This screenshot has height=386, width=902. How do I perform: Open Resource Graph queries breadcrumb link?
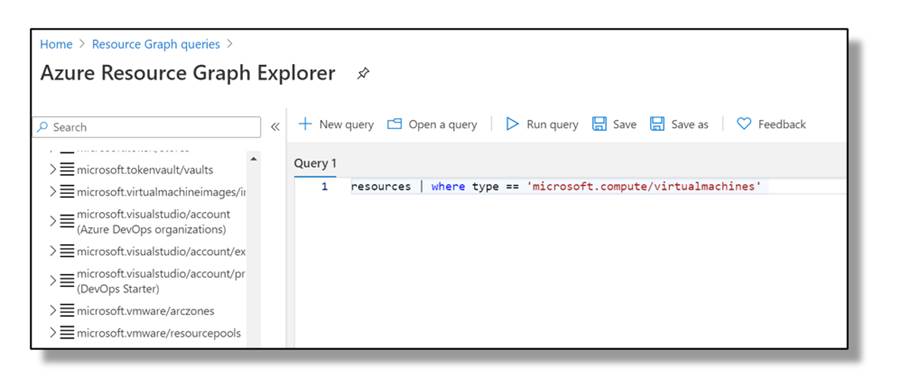point(156,44)
